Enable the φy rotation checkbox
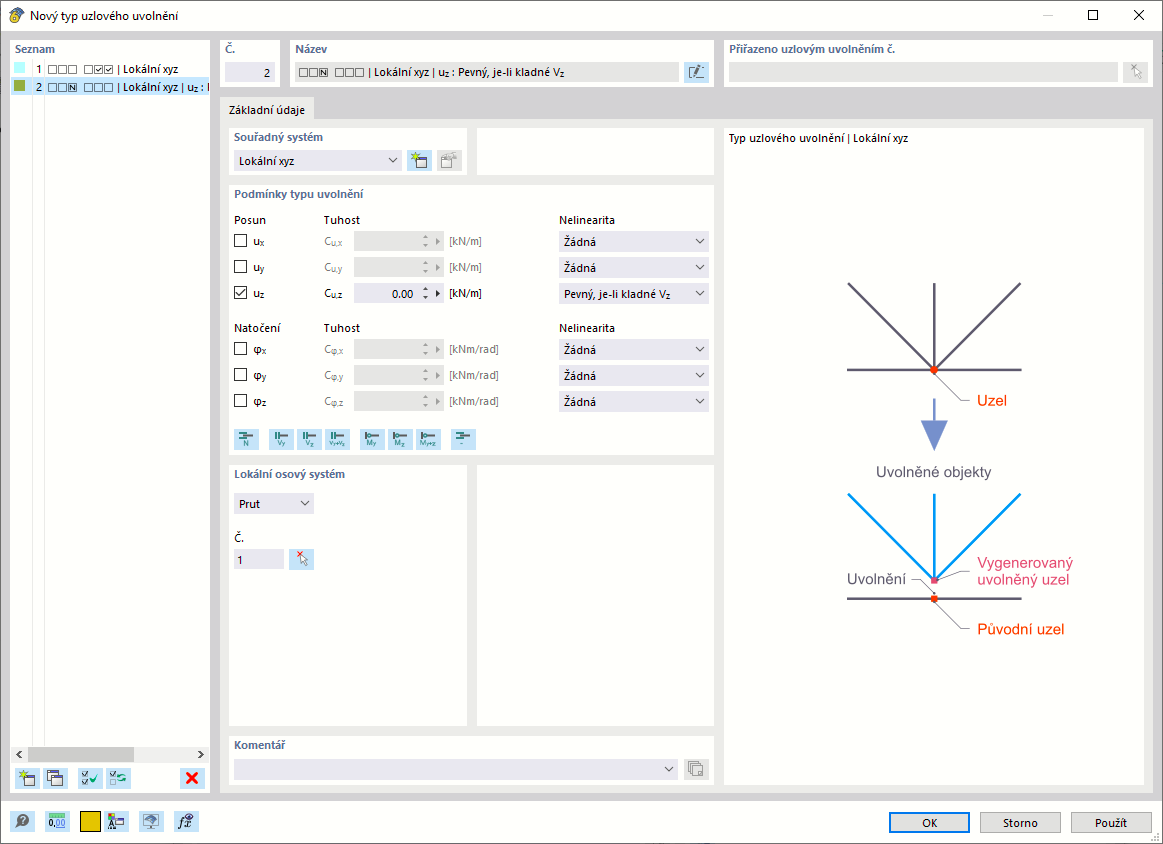 240,375
